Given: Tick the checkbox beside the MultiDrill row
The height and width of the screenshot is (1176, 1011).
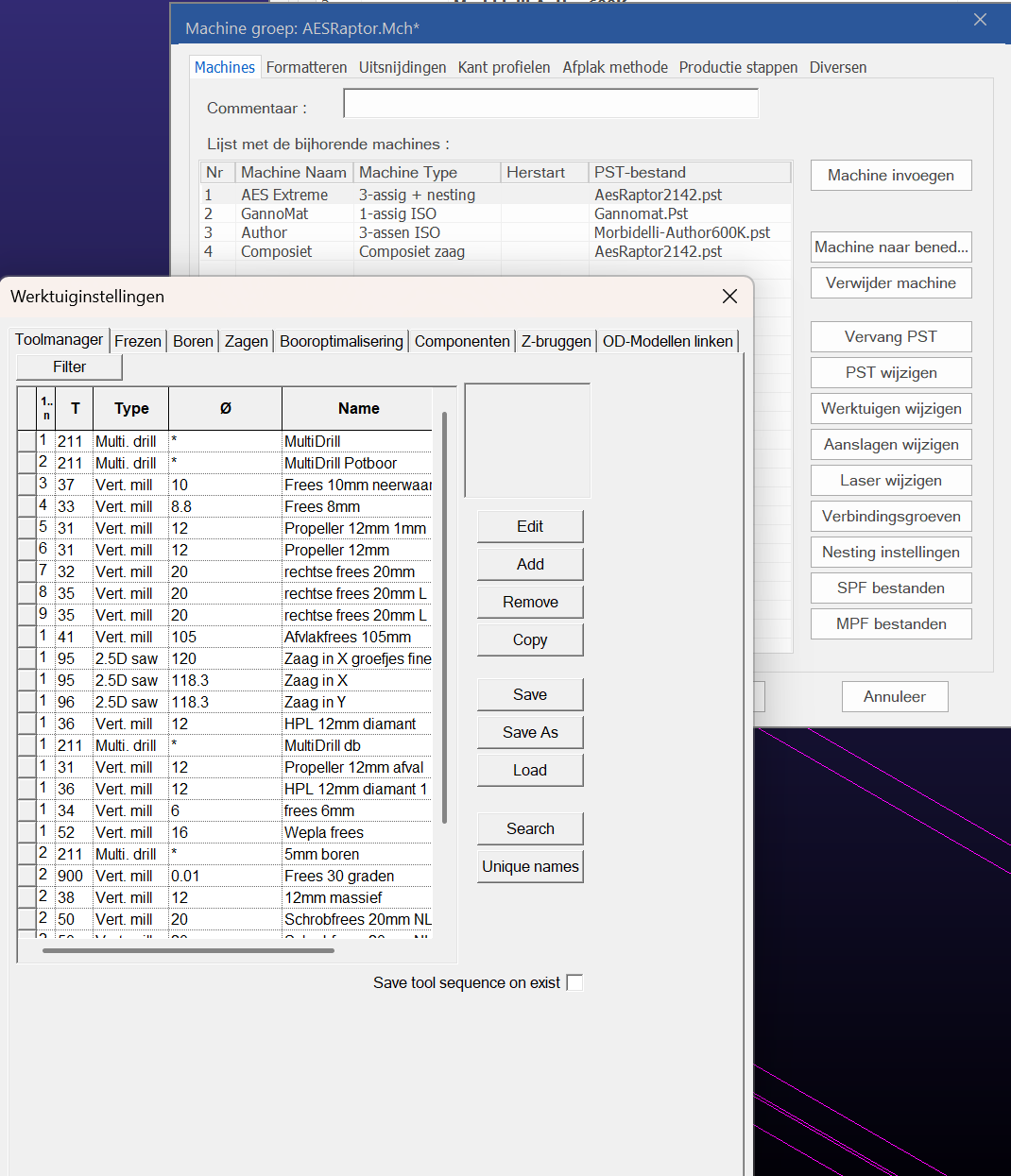Looking at the screenshot, I should click(x=26, y=441).
